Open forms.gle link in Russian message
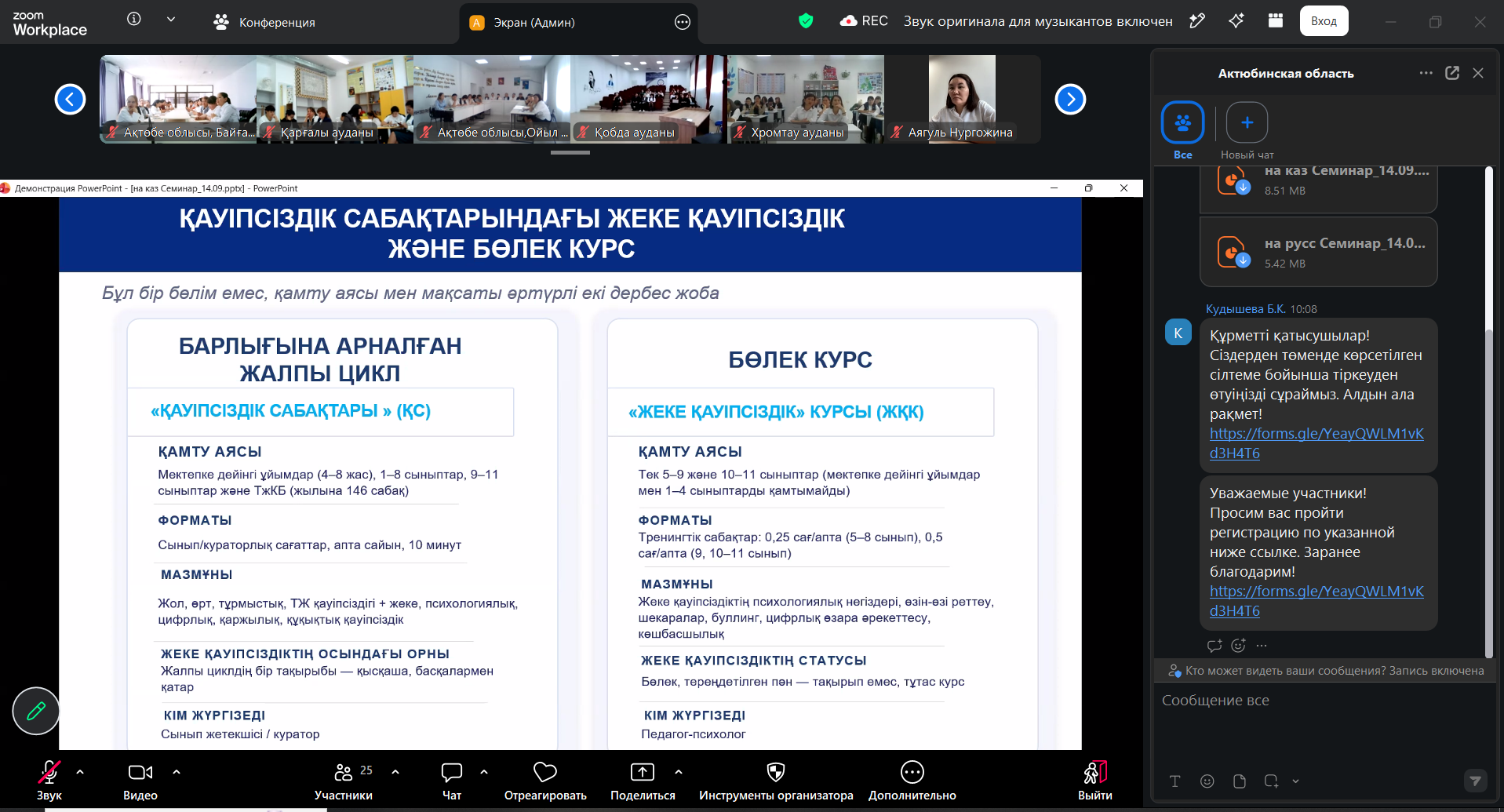This screenshot has height=812, width=1504. click(1316, 601)
